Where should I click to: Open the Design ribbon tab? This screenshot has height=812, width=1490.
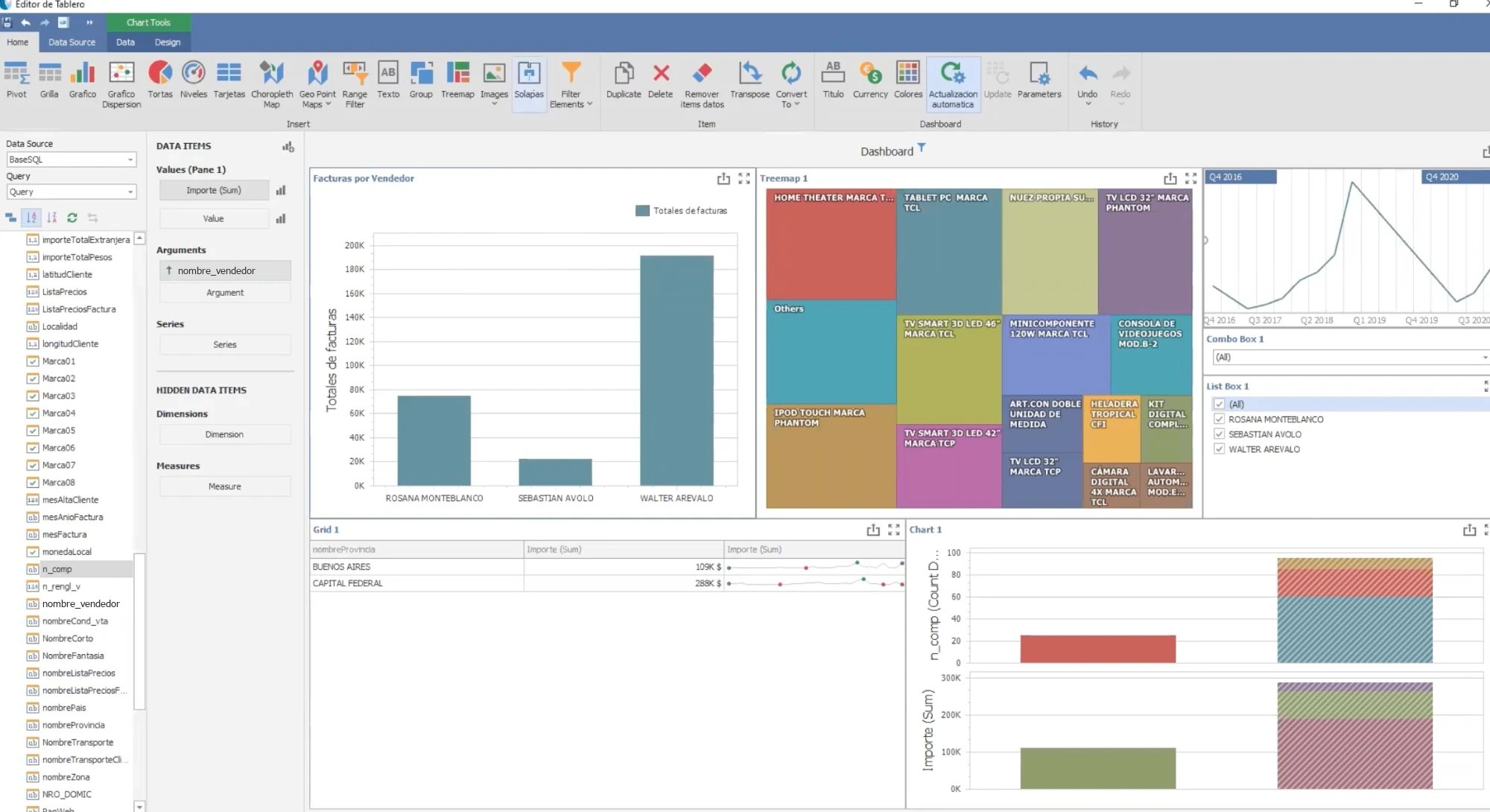[x=168, y=42]
